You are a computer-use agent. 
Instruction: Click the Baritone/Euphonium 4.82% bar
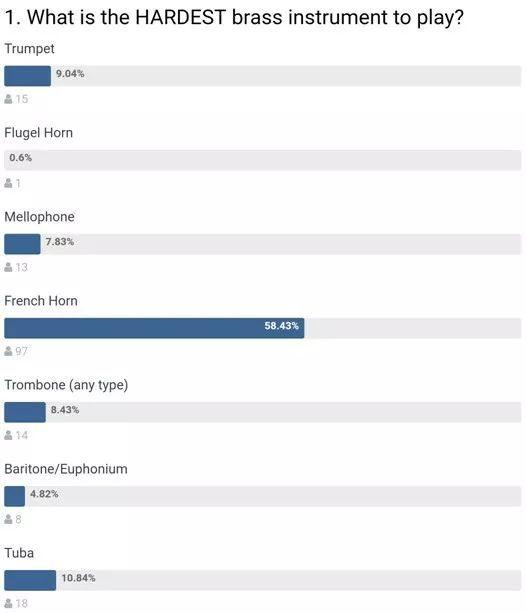263,496
